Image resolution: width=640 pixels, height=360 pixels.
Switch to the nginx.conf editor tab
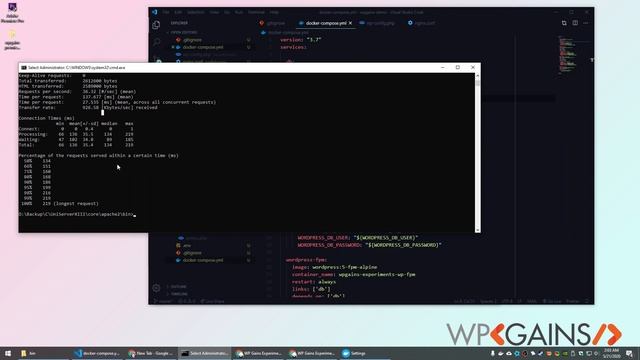tap(421, 23)
